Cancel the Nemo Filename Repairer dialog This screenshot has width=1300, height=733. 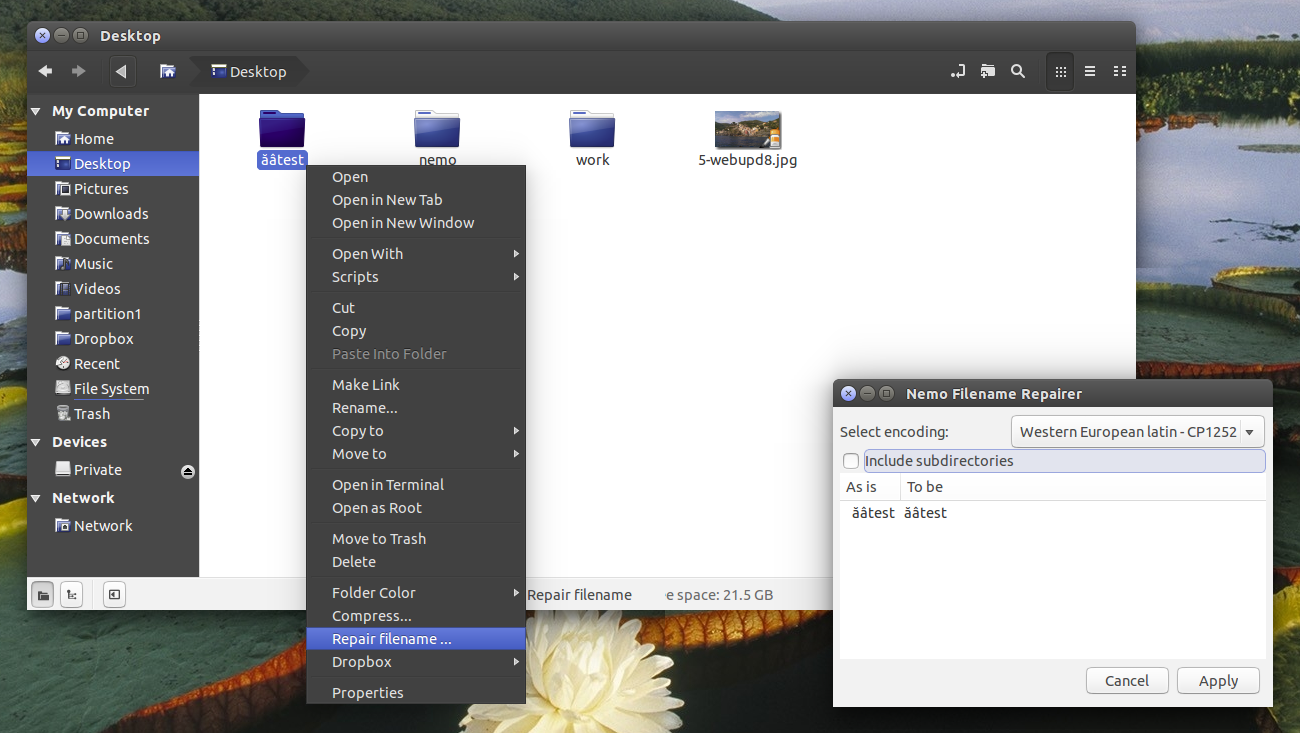pyautogui.click(x=1127, y=680)
